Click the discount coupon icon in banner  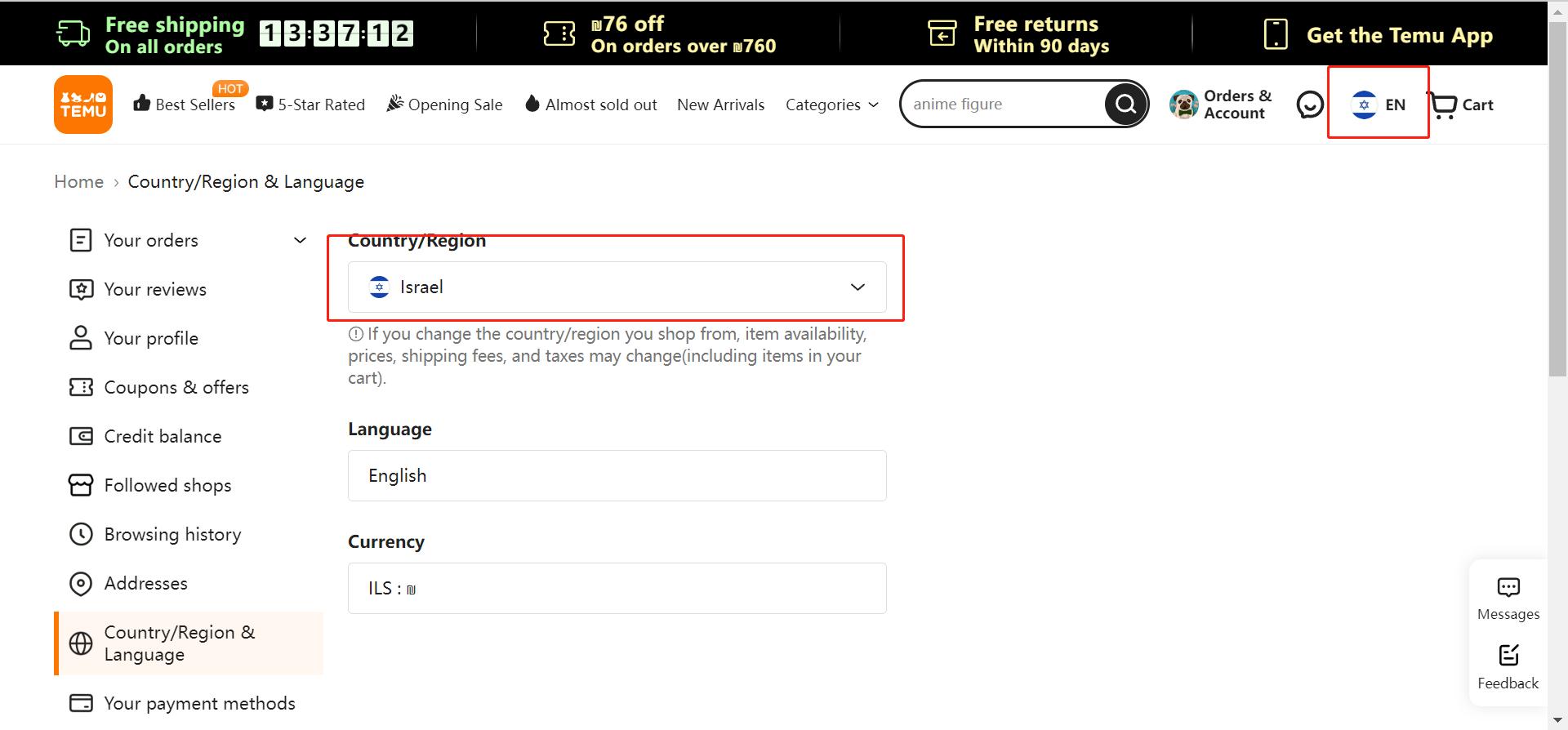click(x=559, y=33)
